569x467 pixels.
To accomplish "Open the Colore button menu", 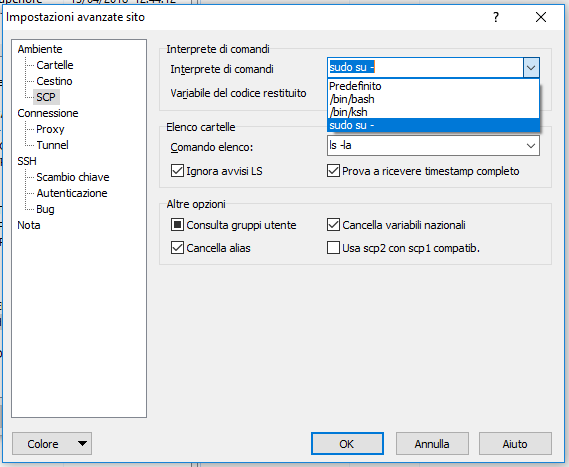I will pos(52,443).
